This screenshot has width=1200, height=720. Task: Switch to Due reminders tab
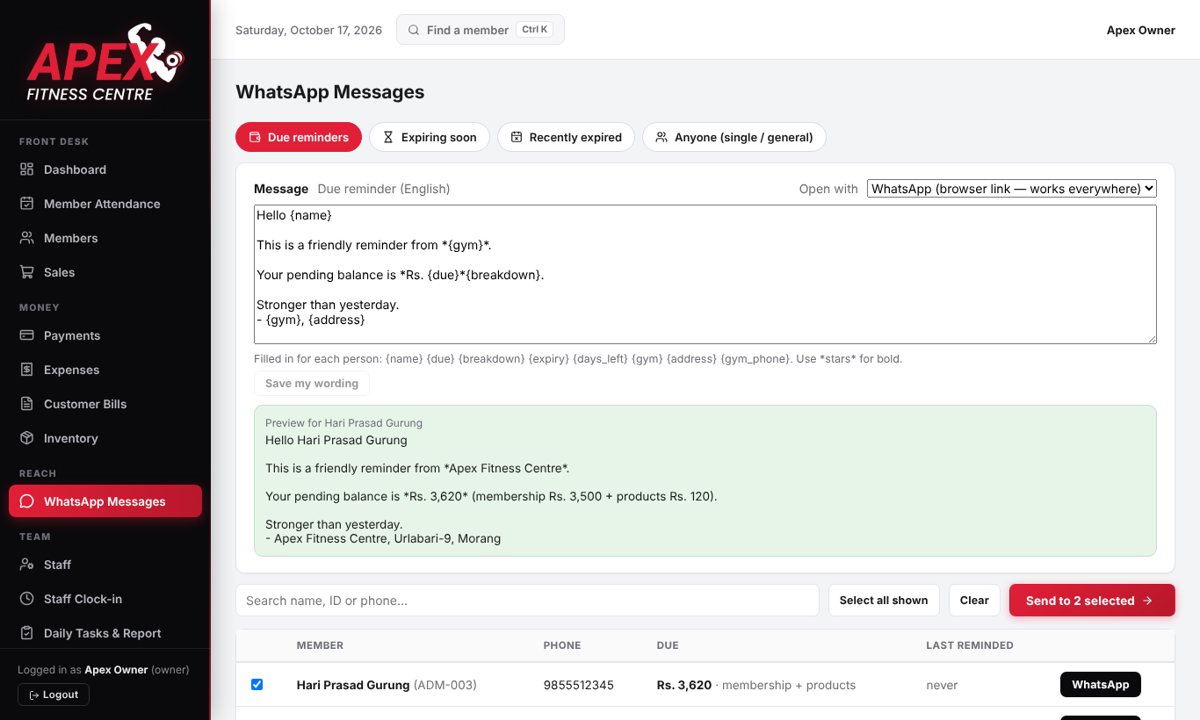coord(299,137)
